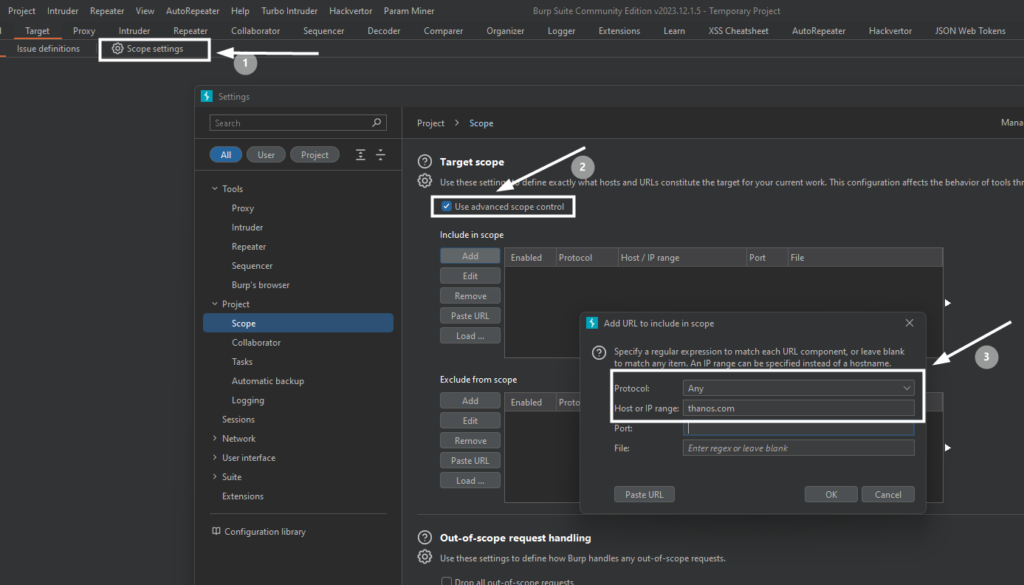Select Automatic backup in settings tree
The width and height of the screenshot is (1024, 585).
(x=268, y=381)
